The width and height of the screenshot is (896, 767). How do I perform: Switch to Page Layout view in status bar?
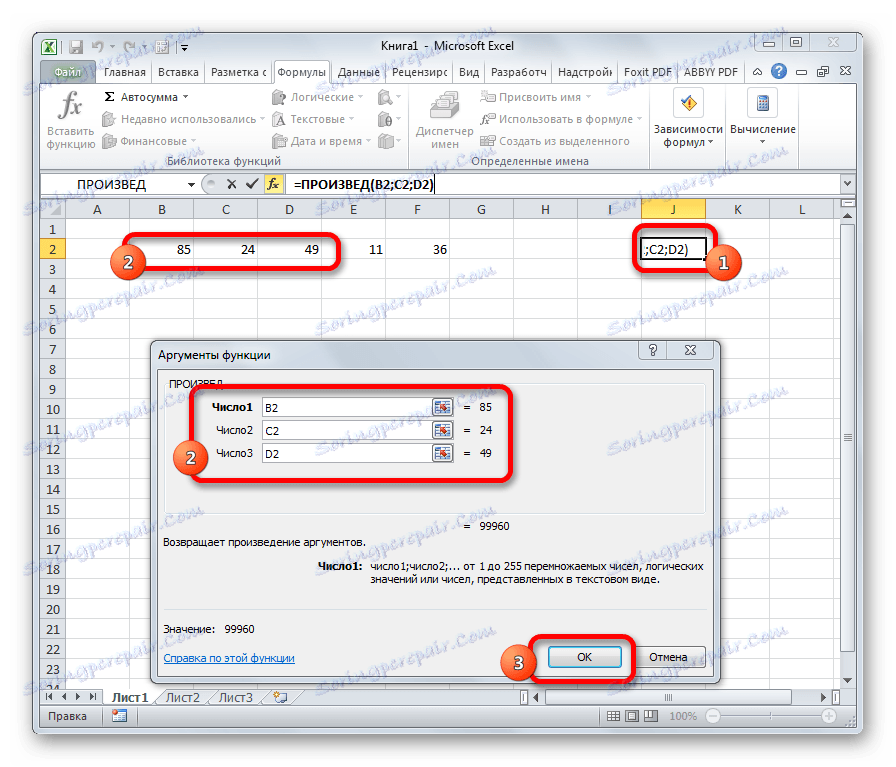click(x=632, y=716)
